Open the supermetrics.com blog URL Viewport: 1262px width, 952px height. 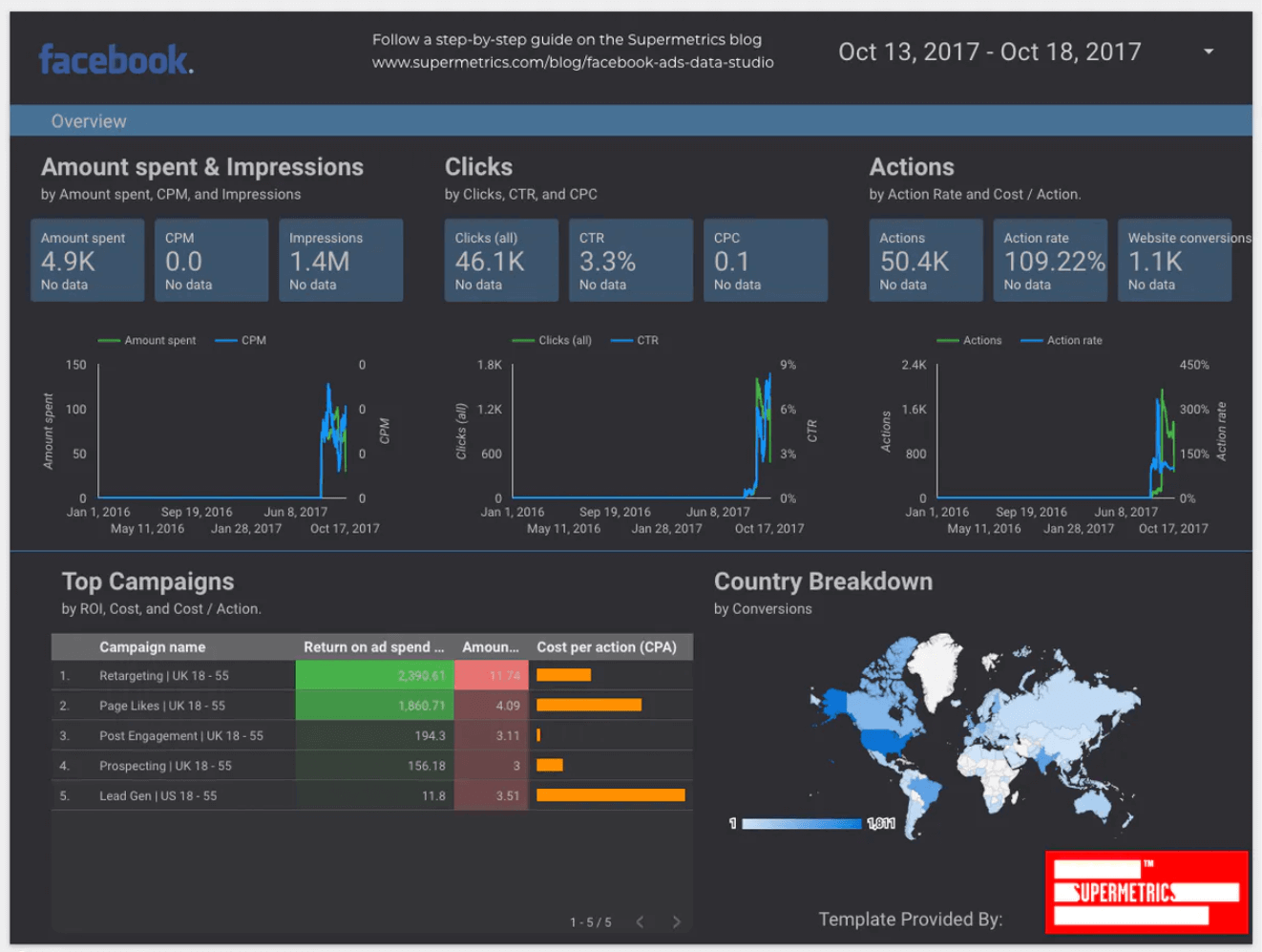tap(573, 62)
